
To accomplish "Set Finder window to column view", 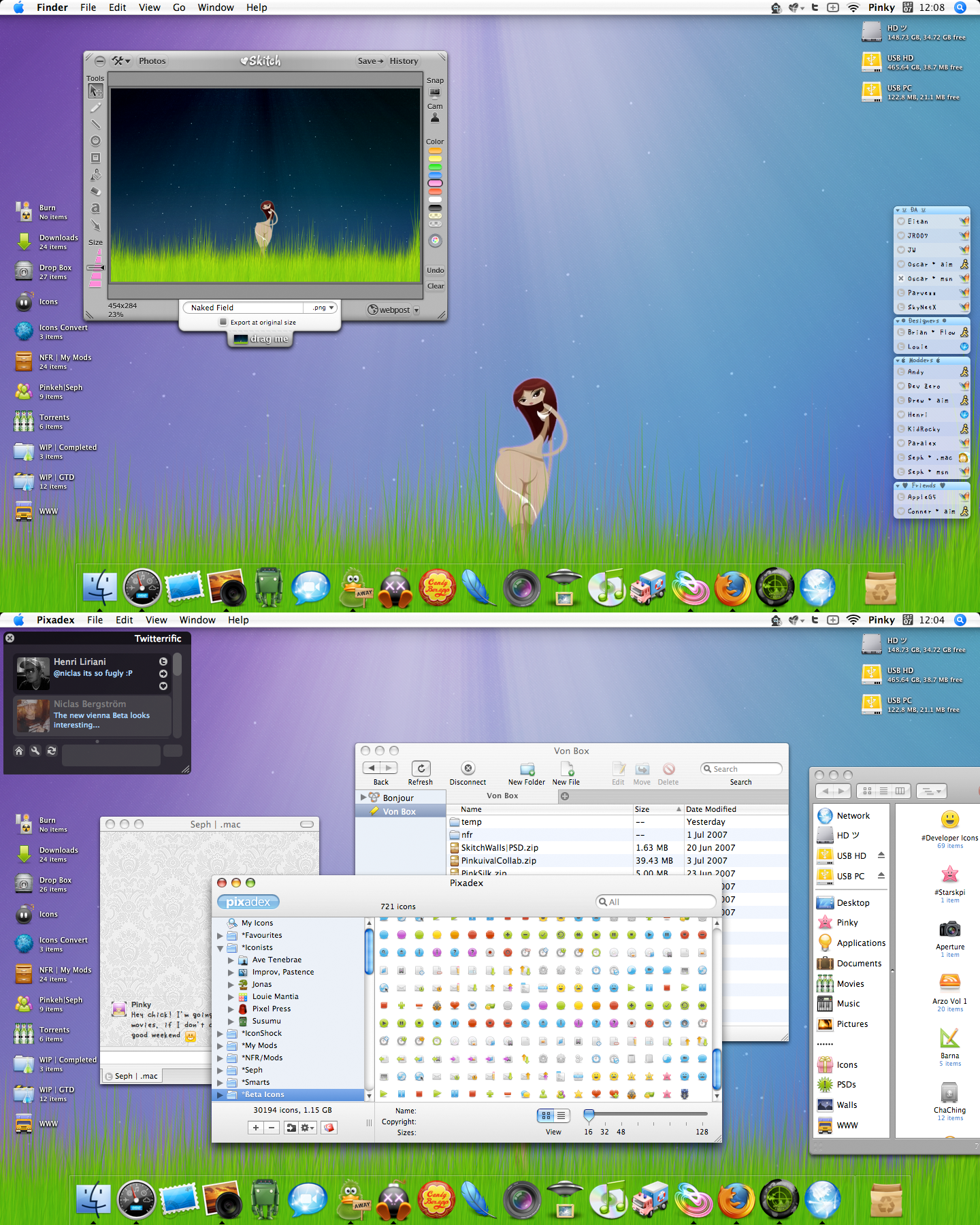I will (900, 791).
